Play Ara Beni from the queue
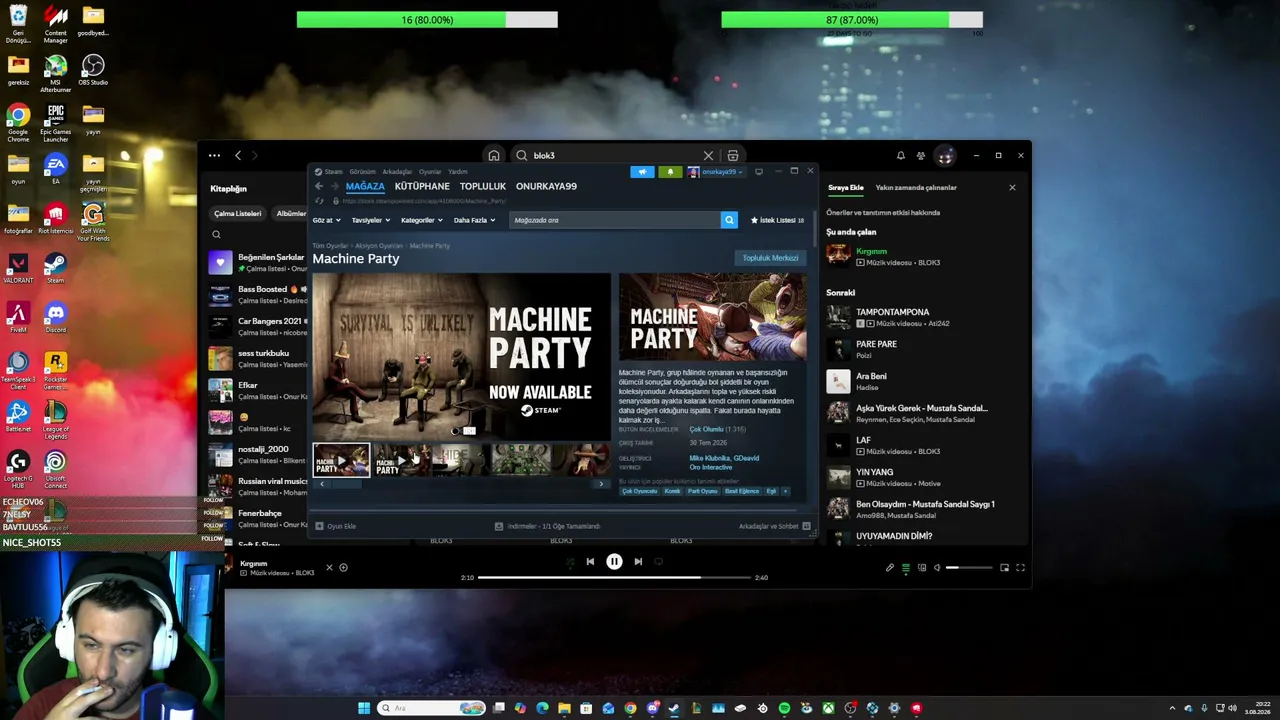1280x720 pixels. click(921, 381)
